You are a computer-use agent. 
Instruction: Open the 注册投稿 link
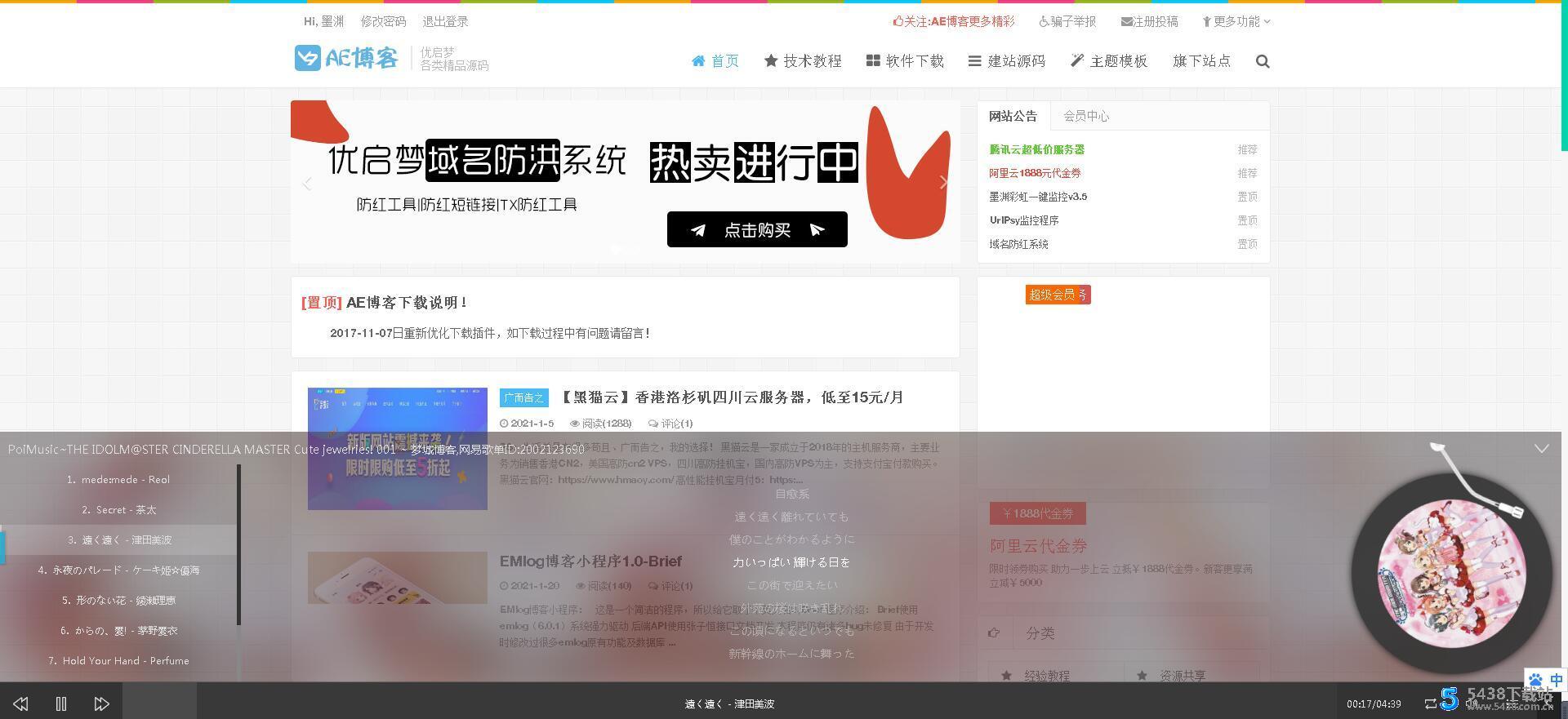[x=1149, y=22]
